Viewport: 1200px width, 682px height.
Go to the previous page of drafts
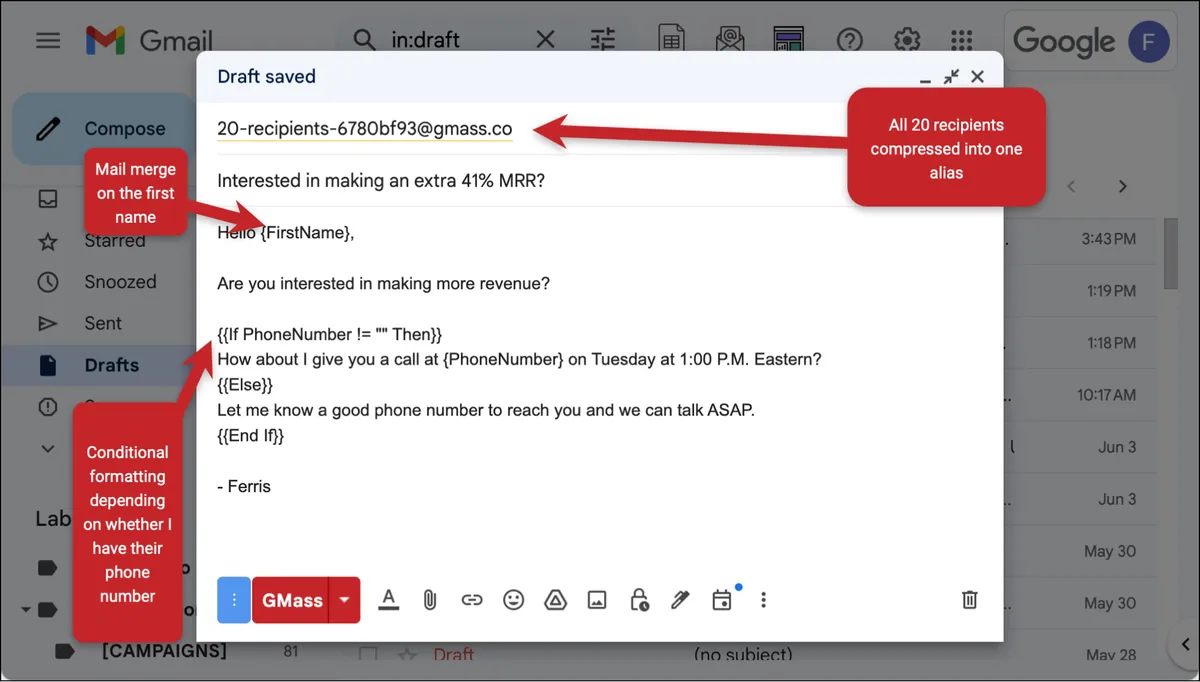pos(1072,186)
